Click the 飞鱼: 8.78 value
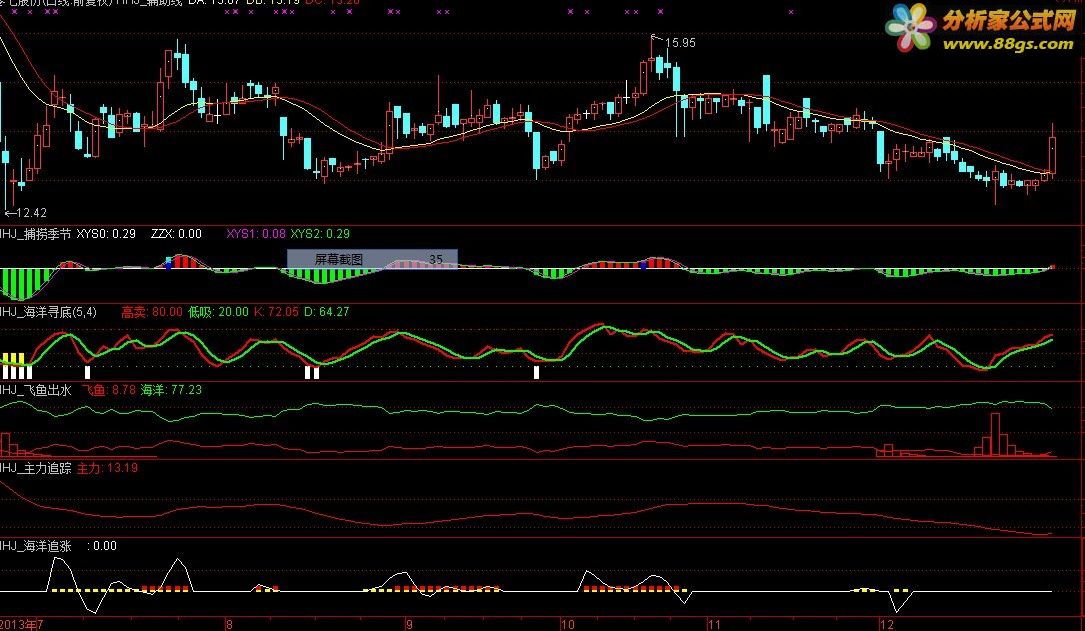 109,390
